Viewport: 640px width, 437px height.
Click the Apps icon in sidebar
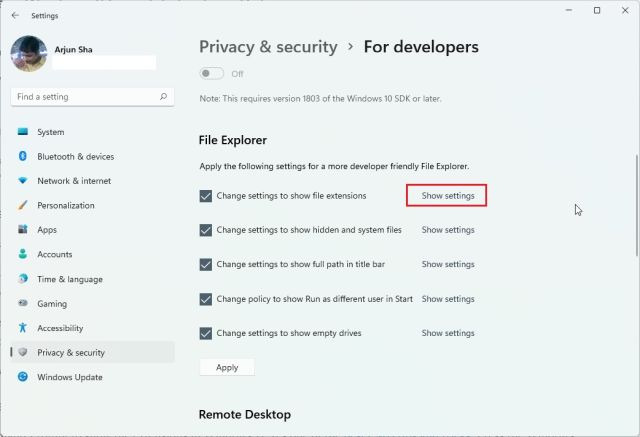pos(23,230)
